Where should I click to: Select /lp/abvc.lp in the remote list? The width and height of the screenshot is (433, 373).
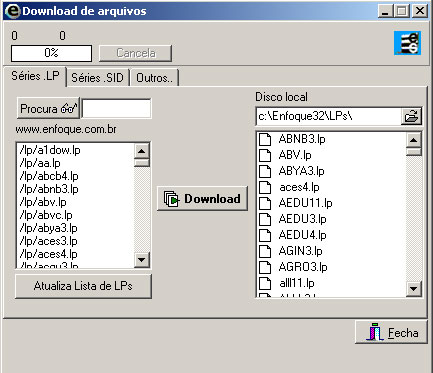(x=46, y=215)
